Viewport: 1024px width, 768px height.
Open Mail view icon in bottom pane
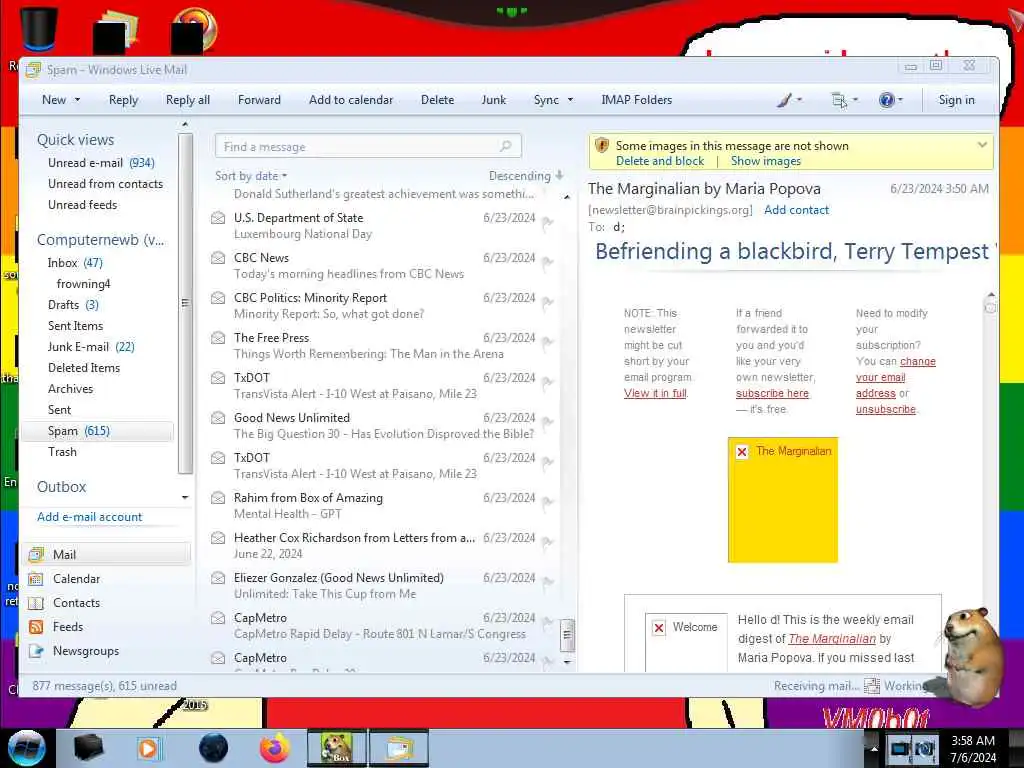pos(37,554)
